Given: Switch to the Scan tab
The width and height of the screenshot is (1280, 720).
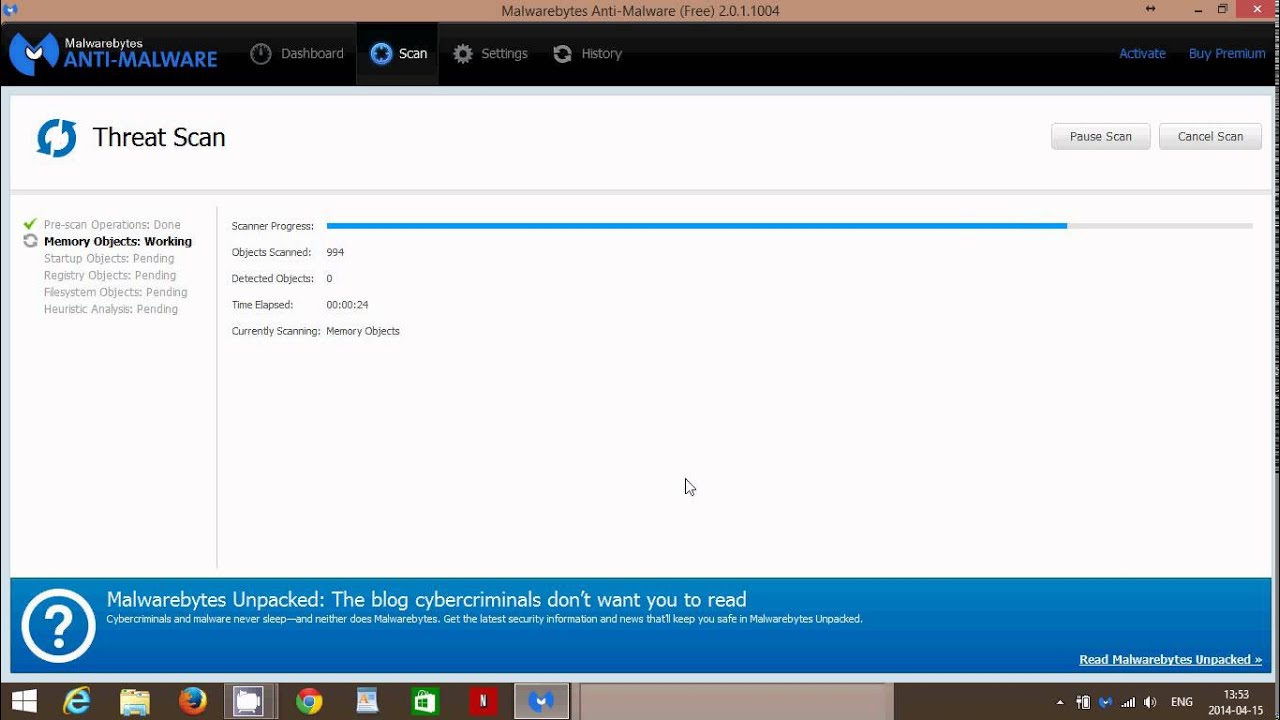Looking at the screenshot, I should [x=398, y=54].
